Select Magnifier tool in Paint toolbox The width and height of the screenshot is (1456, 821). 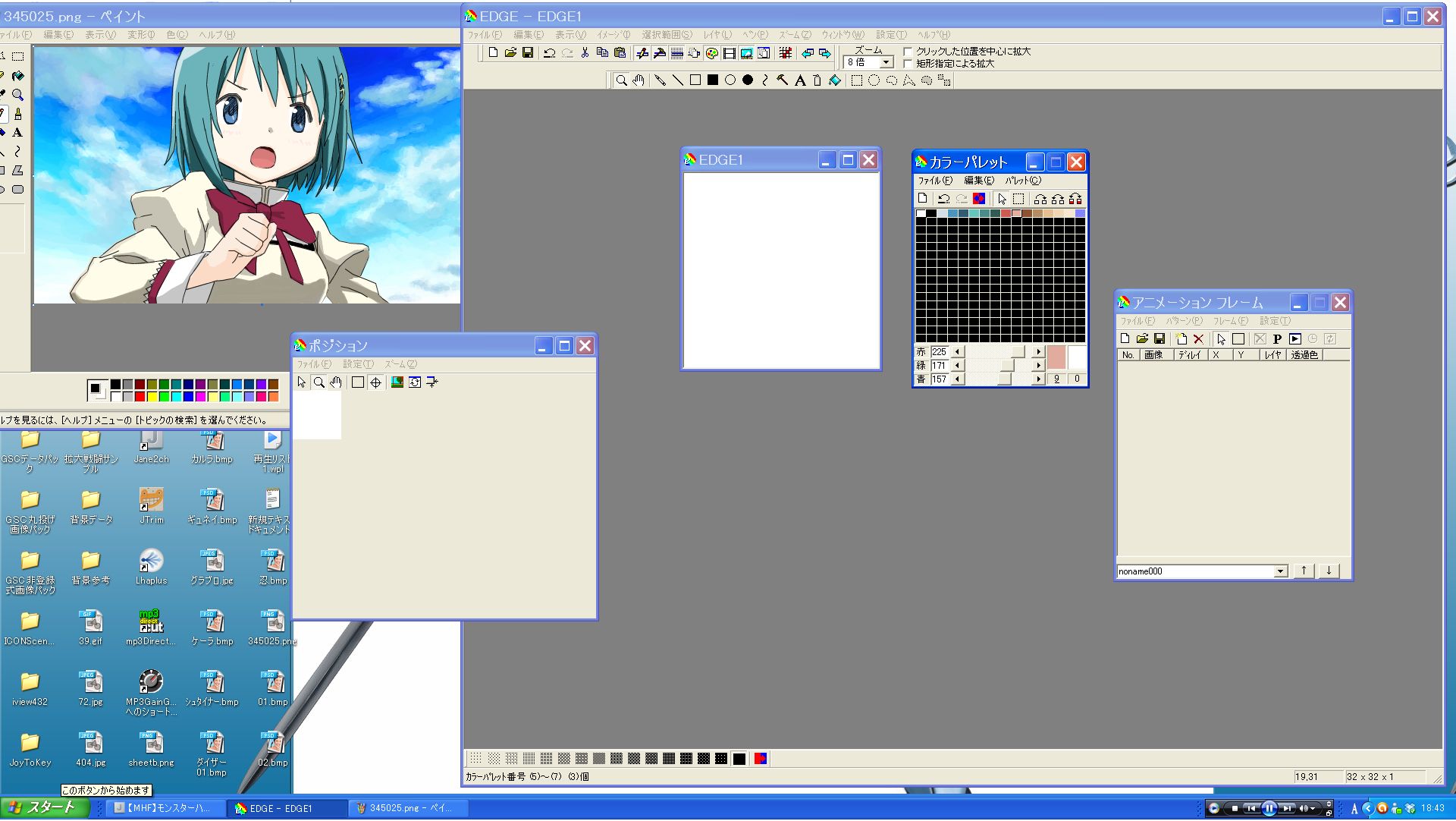[17, 95]
